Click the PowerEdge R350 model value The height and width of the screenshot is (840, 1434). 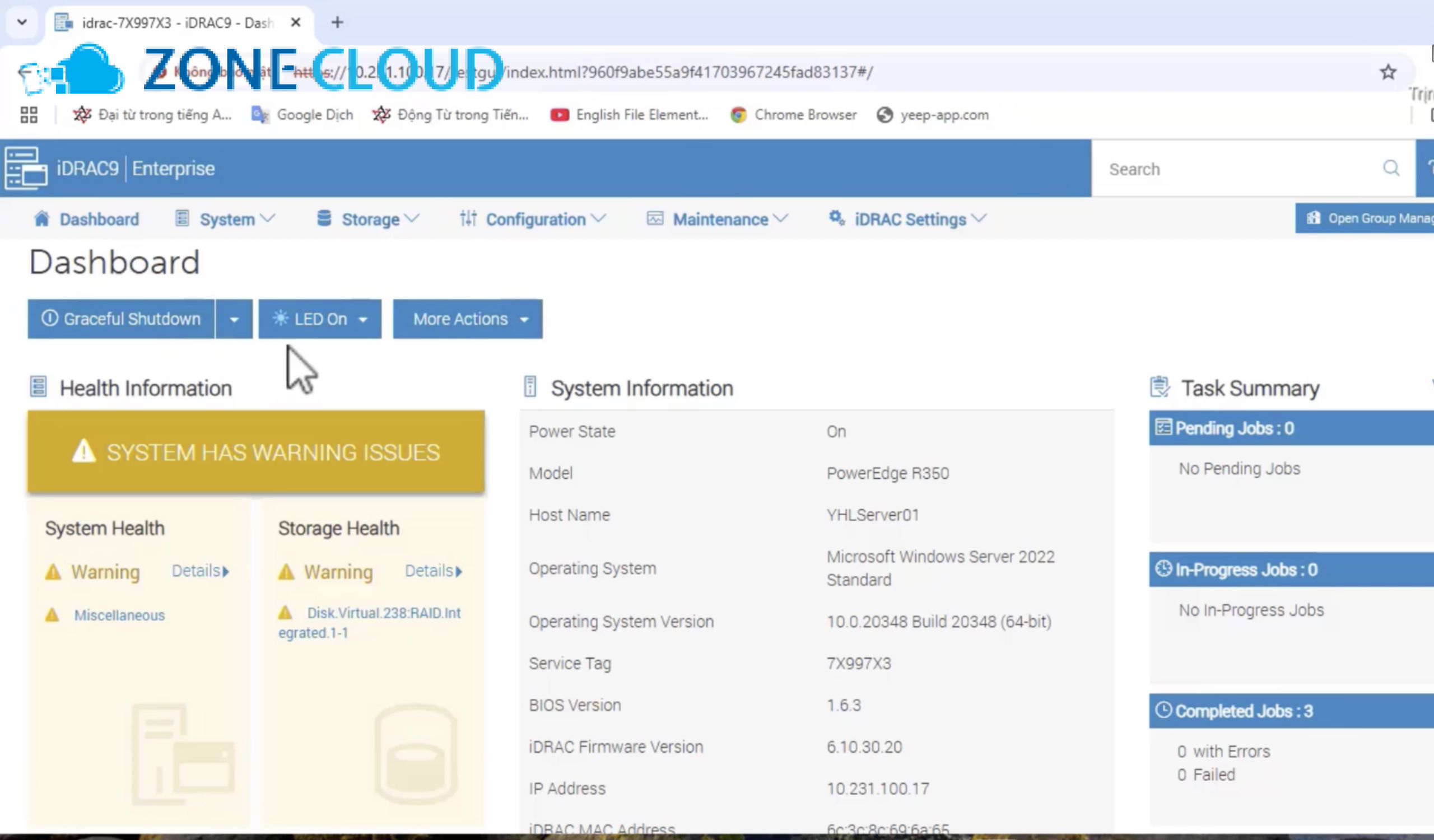[887, 473]
